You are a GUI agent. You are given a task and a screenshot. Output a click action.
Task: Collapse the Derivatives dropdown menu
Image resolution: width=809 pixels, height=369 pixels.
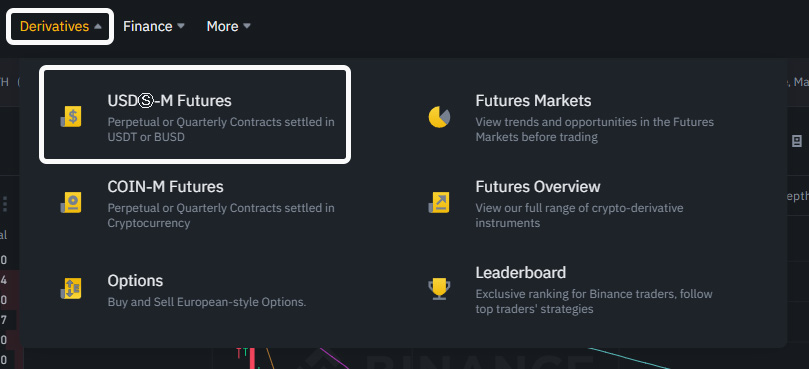tap(60, 26)
